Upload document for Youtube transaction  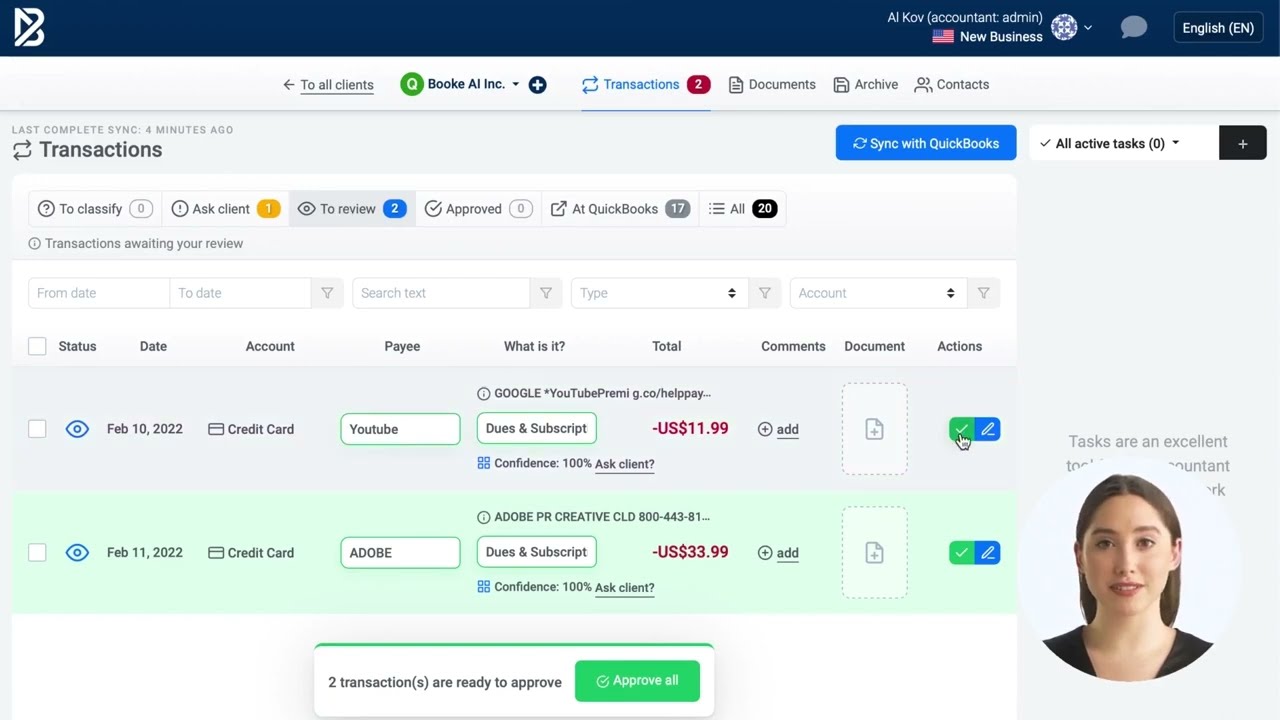(874, 429)
